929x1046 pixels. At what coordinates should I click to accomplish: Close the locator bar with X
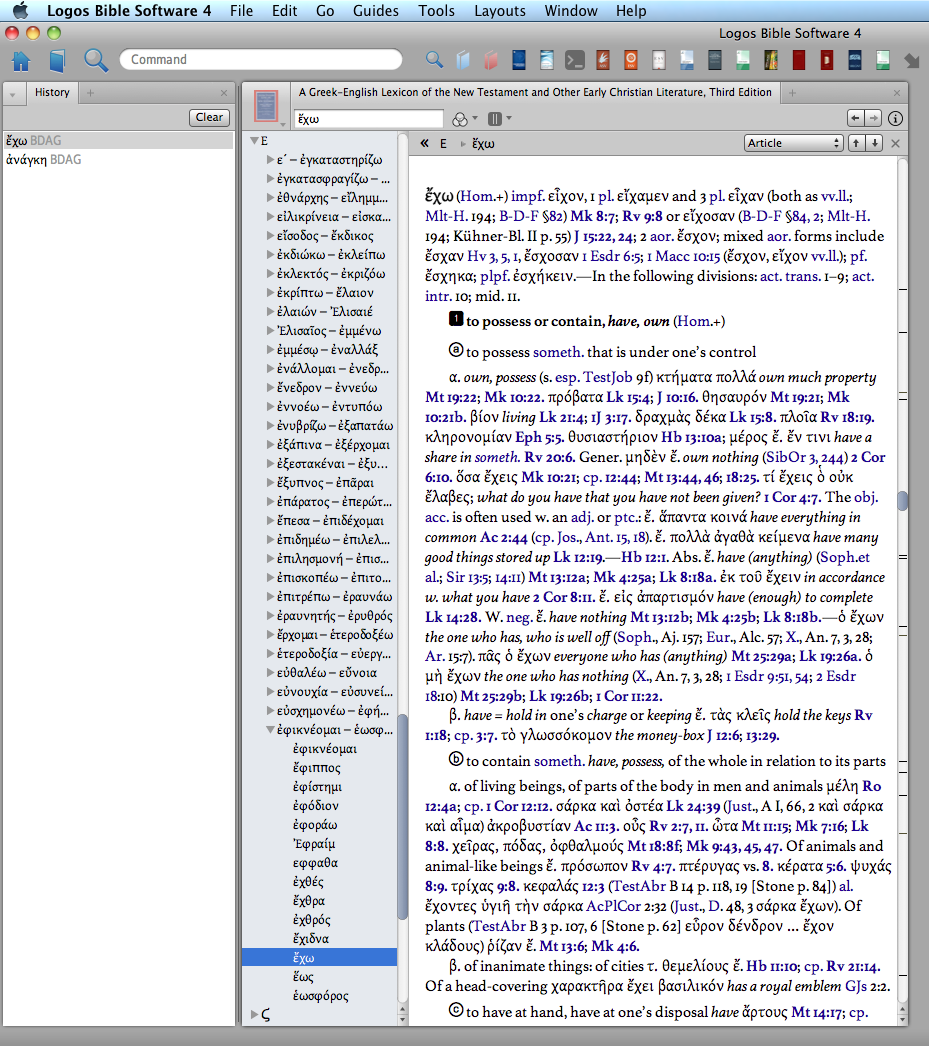click(x=895, y=143)
